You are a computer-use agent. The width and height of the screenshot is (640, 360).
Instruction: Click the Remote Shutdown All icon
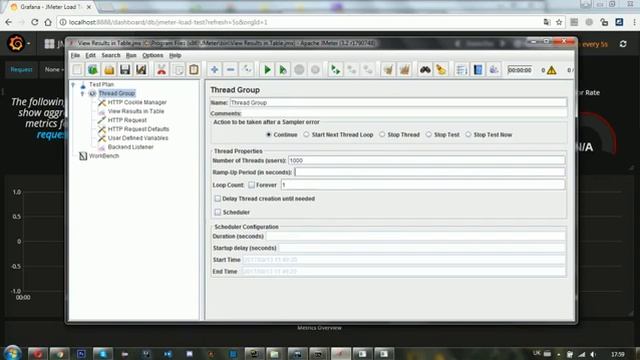coord(368,70)
